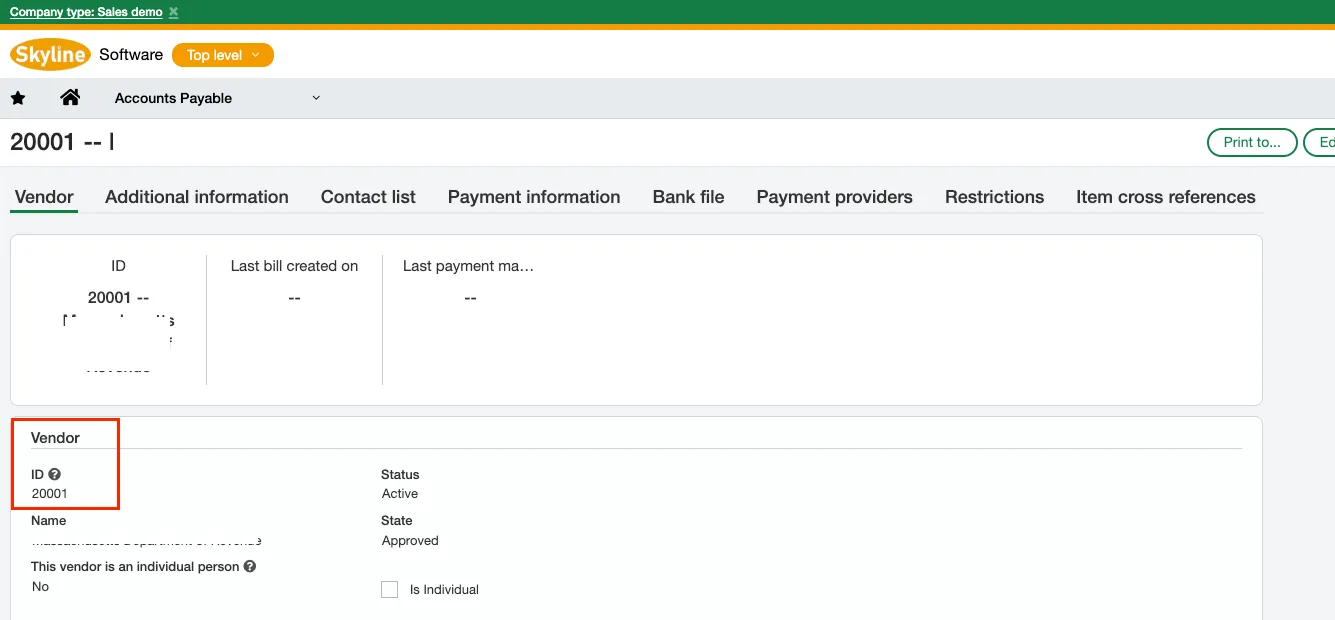Close the Company type Sales demo banner
Viewport: 1335px width, 620px height.
pyautogui.click(x=173, y=12)
